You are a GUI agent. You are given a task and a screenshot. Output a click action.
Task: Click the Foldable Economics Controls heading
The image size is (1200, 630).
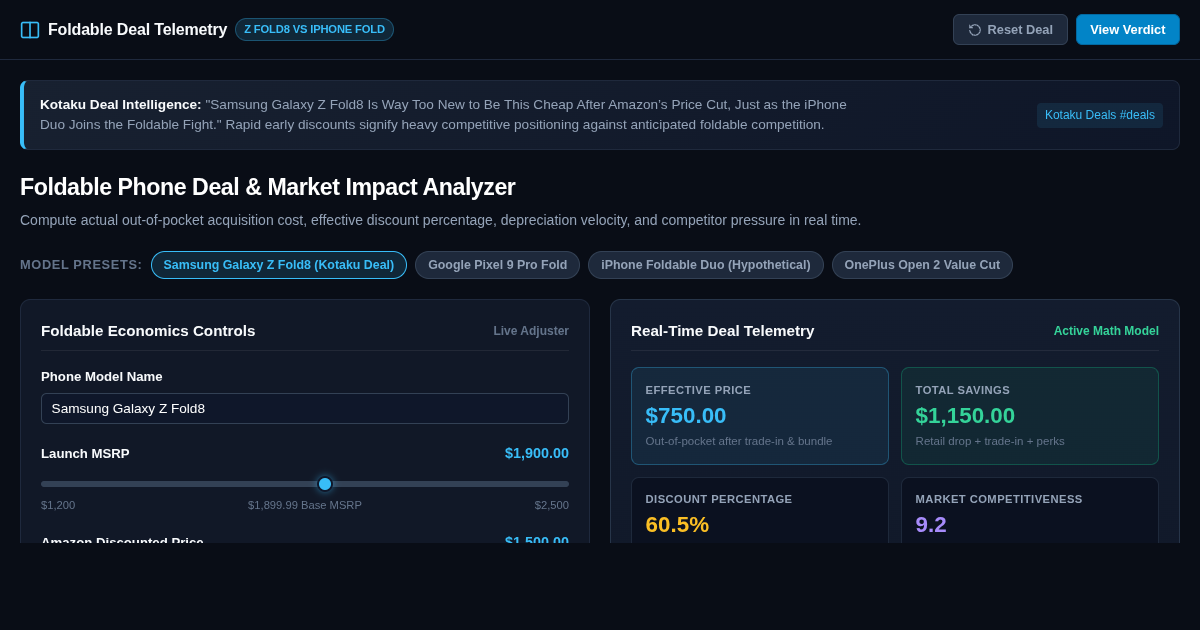[x=148, y=331]
